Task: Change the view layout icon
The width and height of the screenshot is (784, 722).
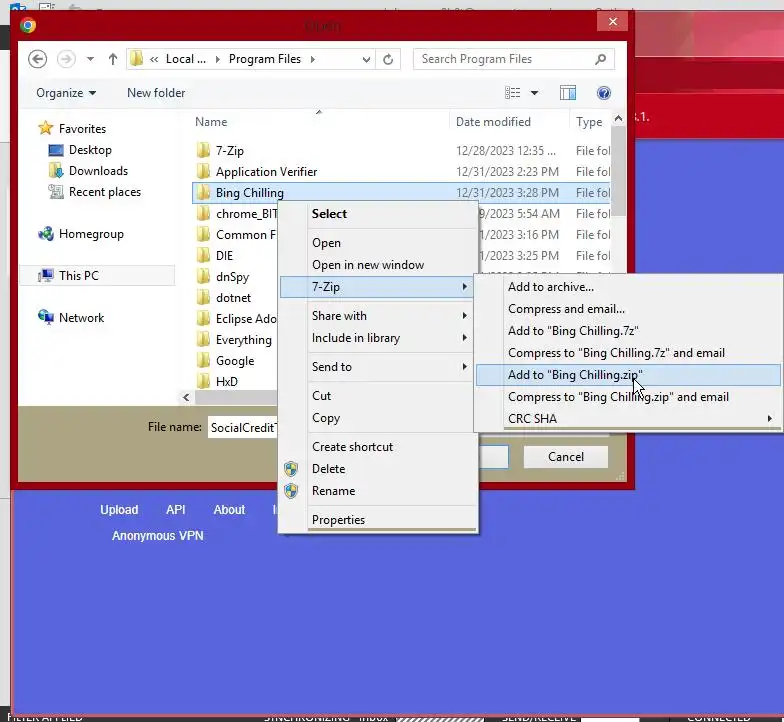Action: [512, 93]
